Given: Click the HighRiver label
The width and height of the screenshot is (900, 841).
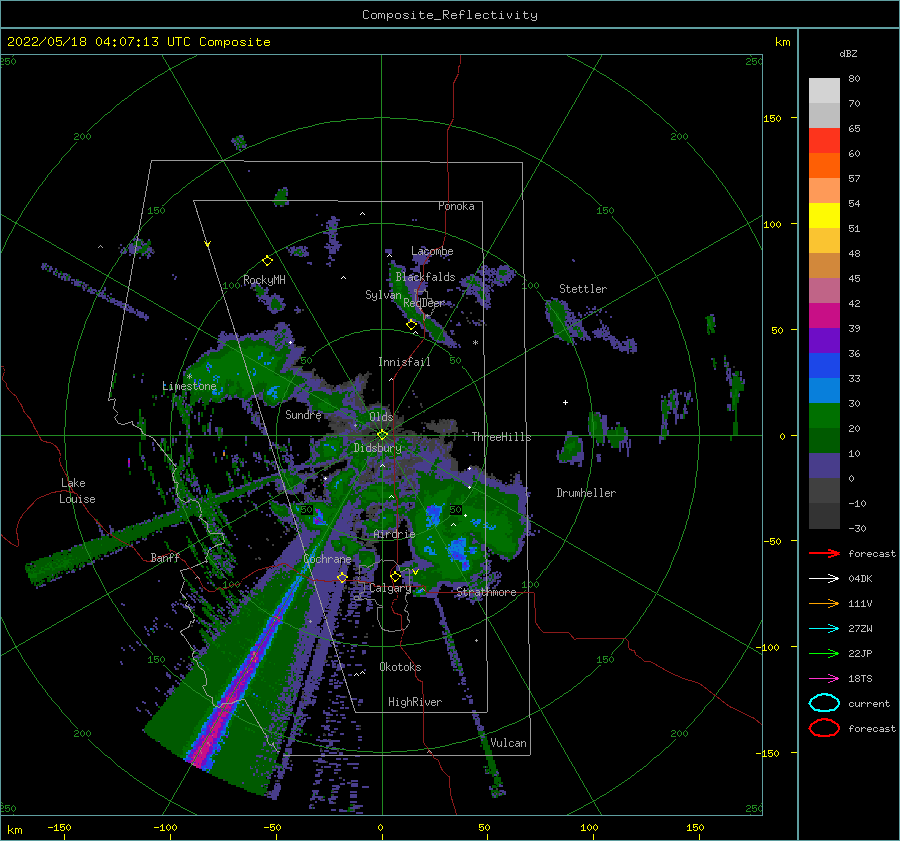Looking at the screenshot, I should (x=415, y=702).
